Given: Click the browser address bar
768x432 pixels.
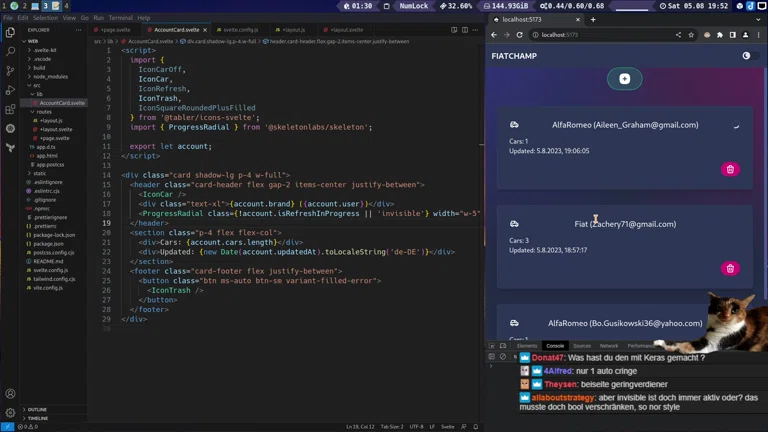Looking at the screenshot, I should [x=600, y=35].
